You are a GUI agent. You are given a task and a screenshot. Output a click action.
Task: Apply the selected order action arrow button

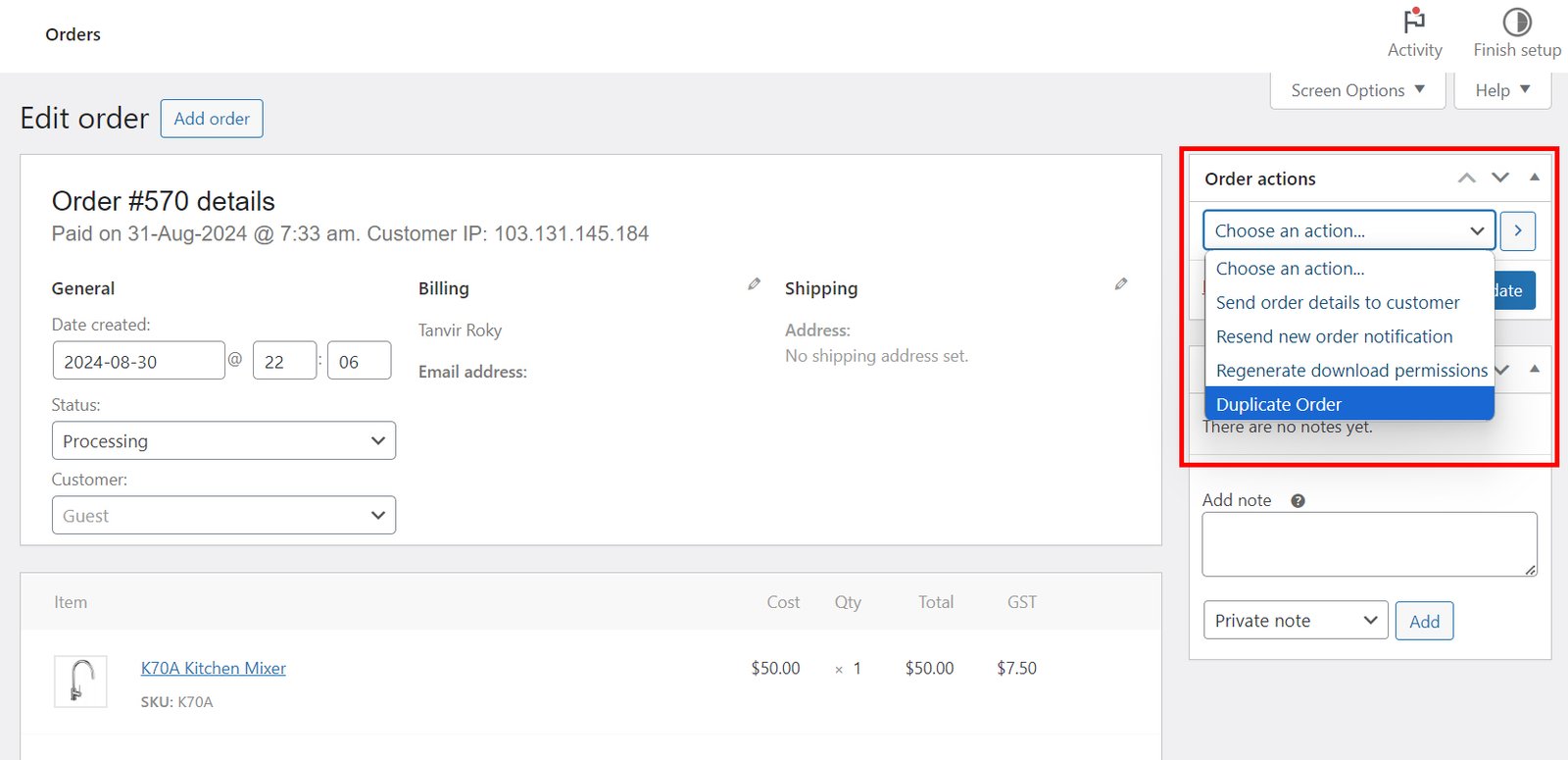pos(1518,230)
